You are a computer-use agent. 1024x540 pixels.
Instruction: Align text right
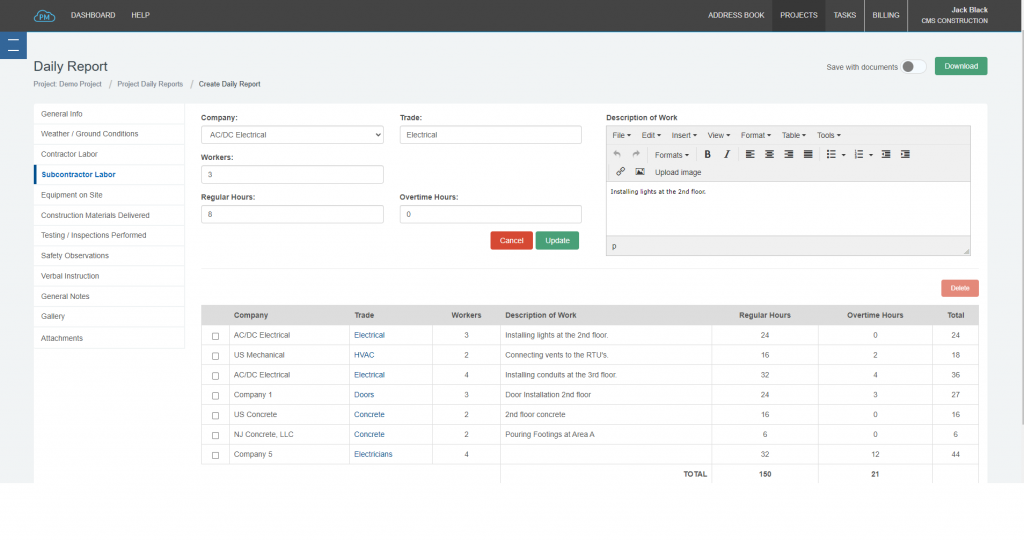[x=788, y=154]
